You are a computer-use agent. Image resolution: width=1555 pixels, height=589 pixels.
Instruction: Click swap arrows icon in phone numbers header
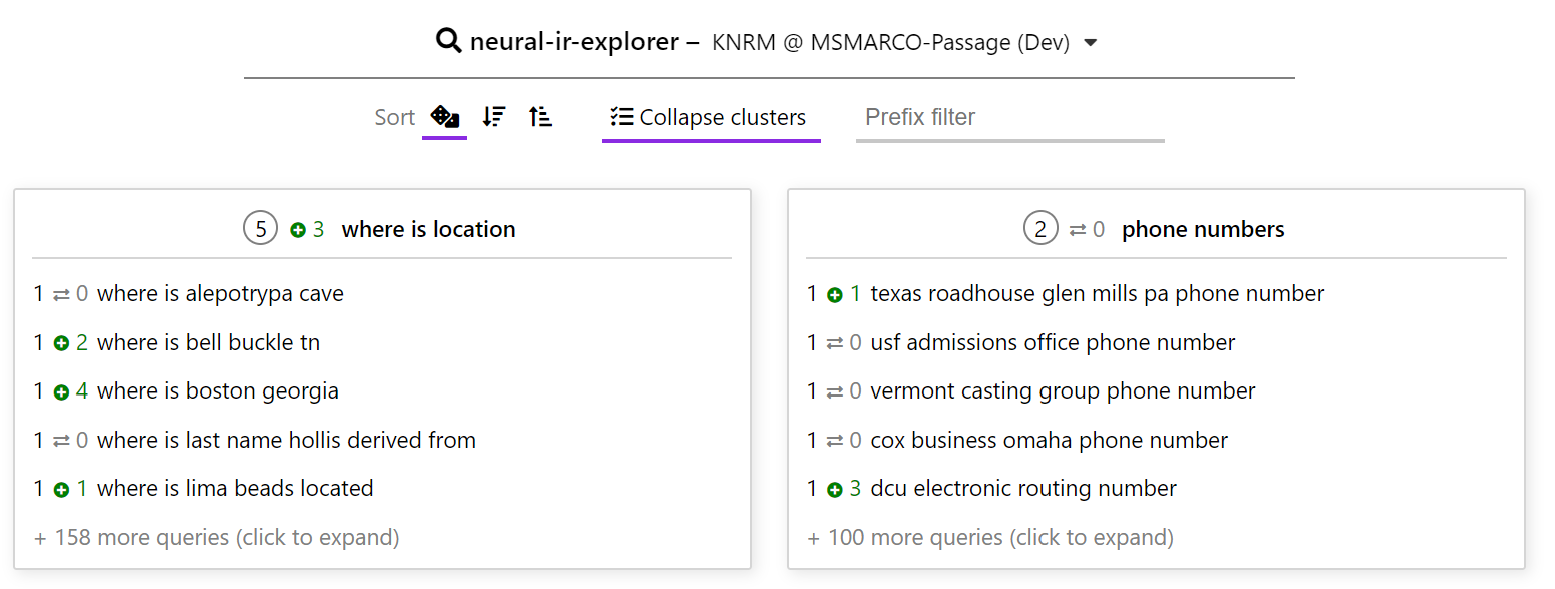[1077, 230]
